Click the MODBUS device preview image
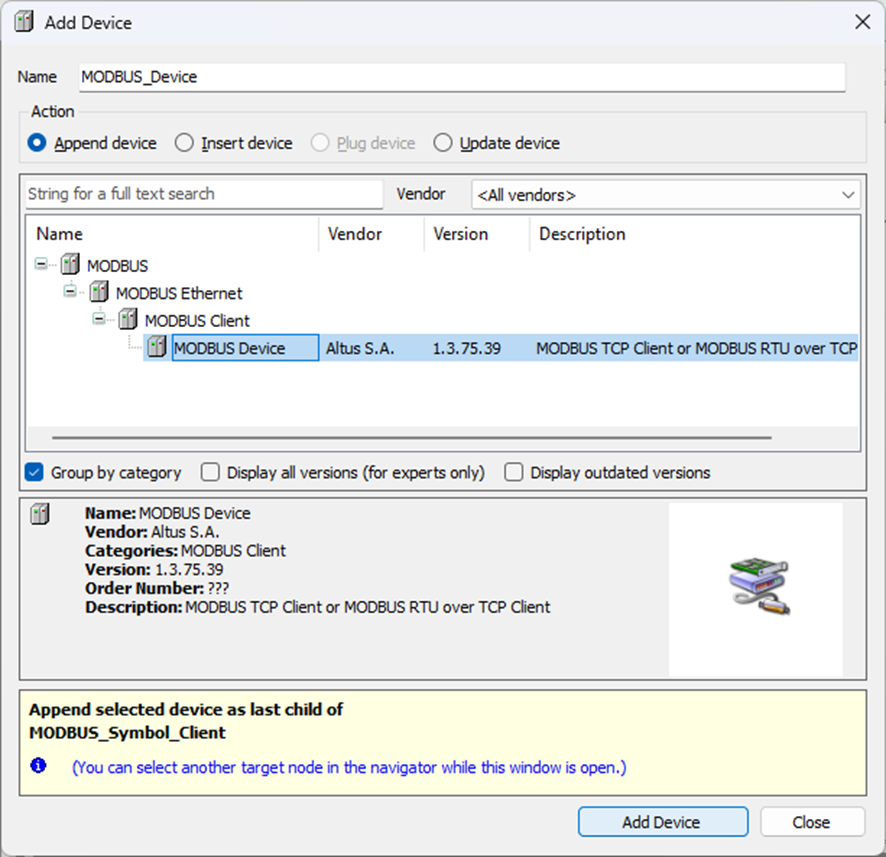 click(757, 587)
